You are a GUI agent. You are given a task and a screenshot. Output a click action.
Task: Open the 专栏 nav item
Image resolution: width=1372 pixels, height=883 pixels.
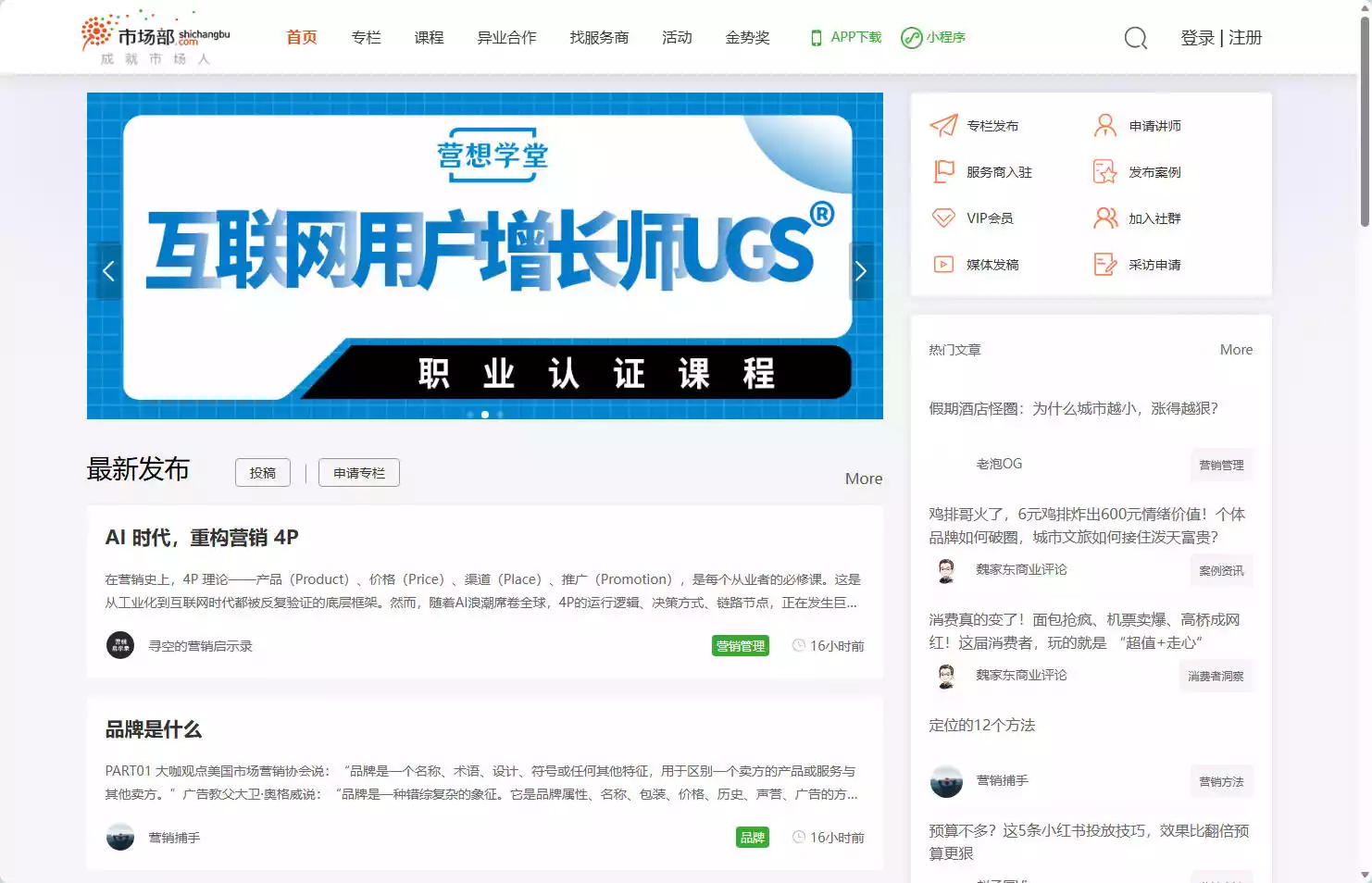point(367,38)
